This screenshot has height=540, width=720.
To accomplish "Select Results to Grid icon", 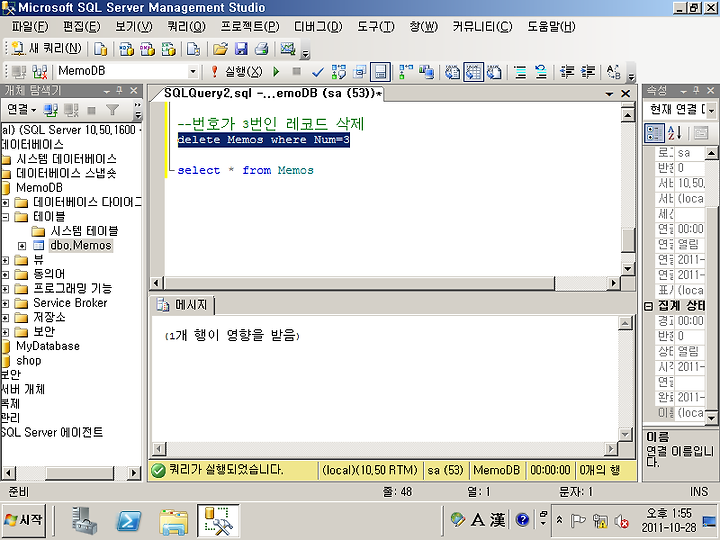I will pos(473,72).
